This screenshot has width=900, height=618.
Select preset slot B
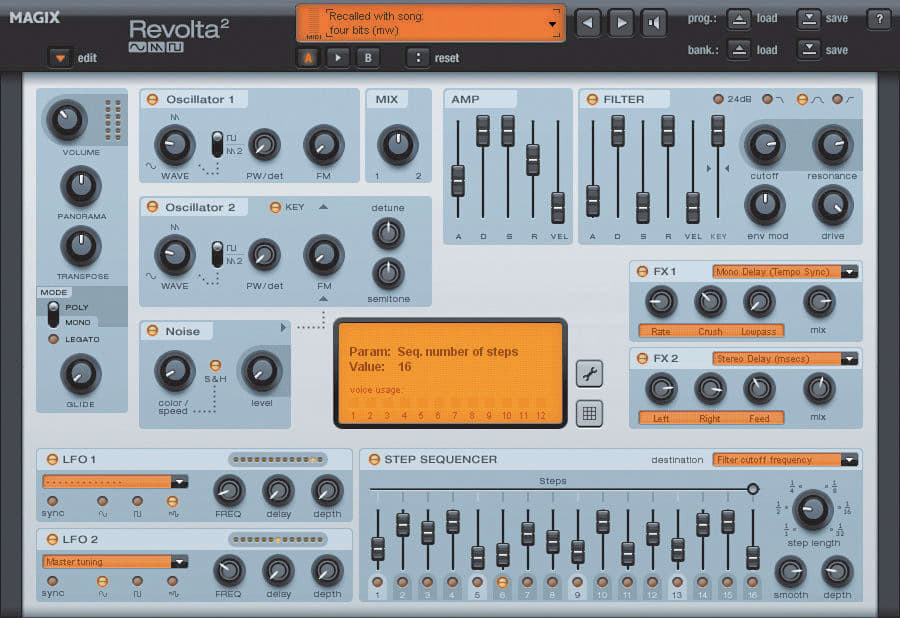pyautogui.click(x=367, y=58)
